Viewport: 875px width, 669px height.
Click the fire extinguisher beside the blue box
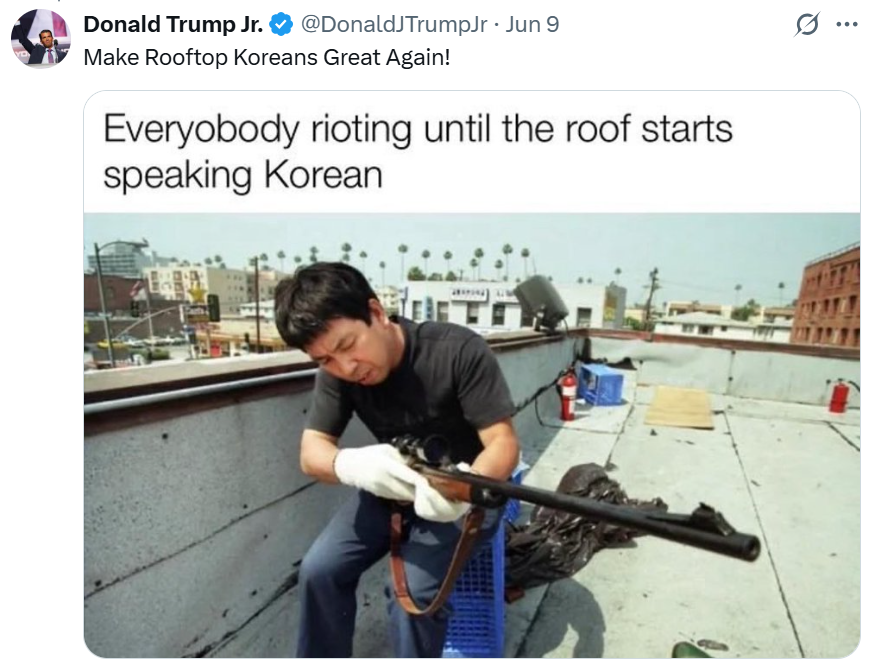pyautogui.click(x=568, y=394)
